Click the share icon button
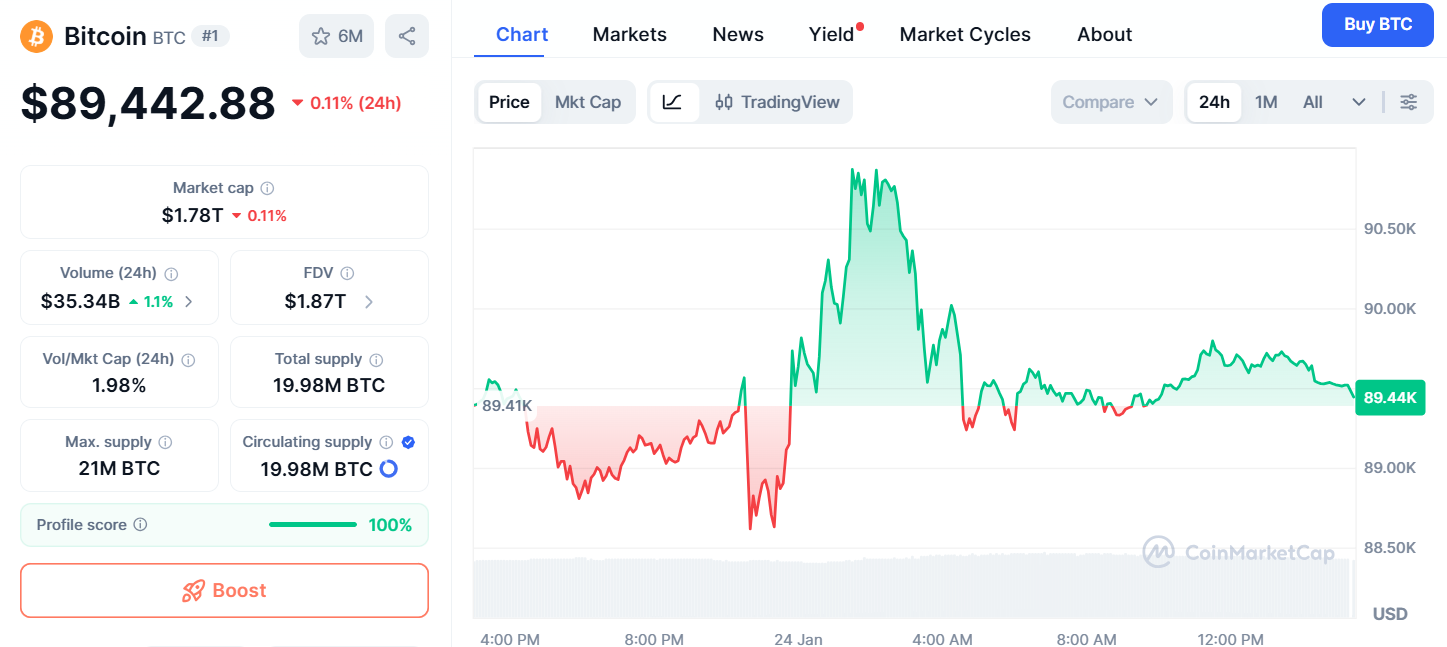This screenshot has height=647, width=1447. 407,36
